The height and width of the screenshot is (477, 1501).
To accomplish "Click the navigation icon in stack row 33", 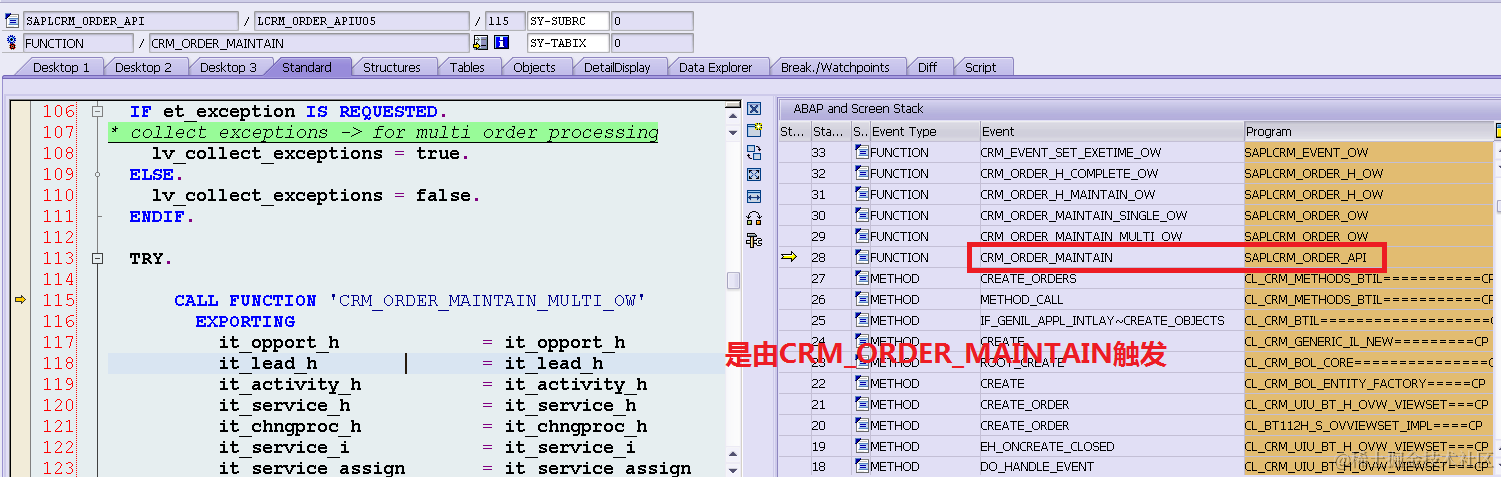I will tap(861, 152).
